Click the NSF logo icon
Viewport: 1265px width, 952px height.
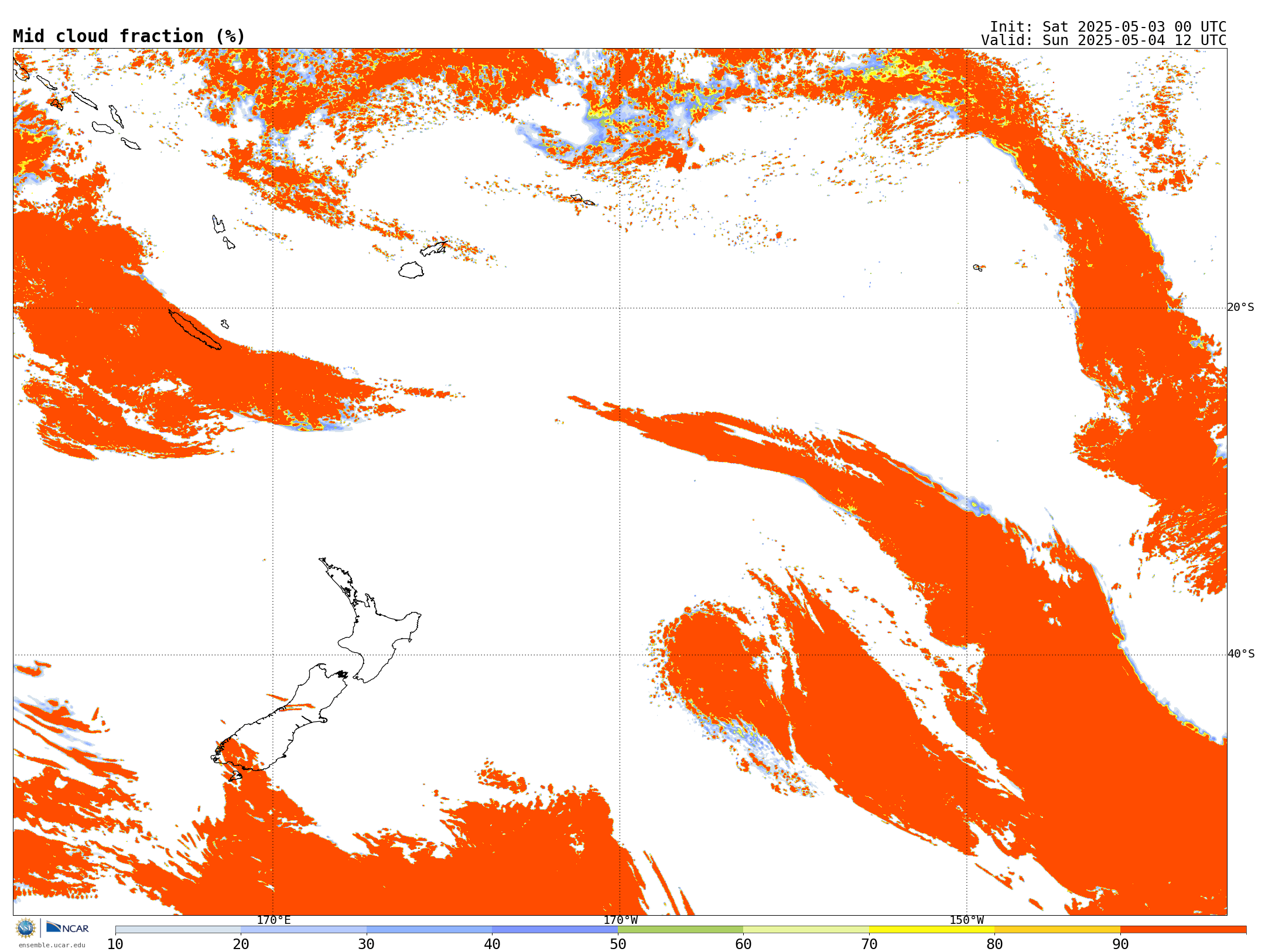pyautogui.click(x=26, y=928)
